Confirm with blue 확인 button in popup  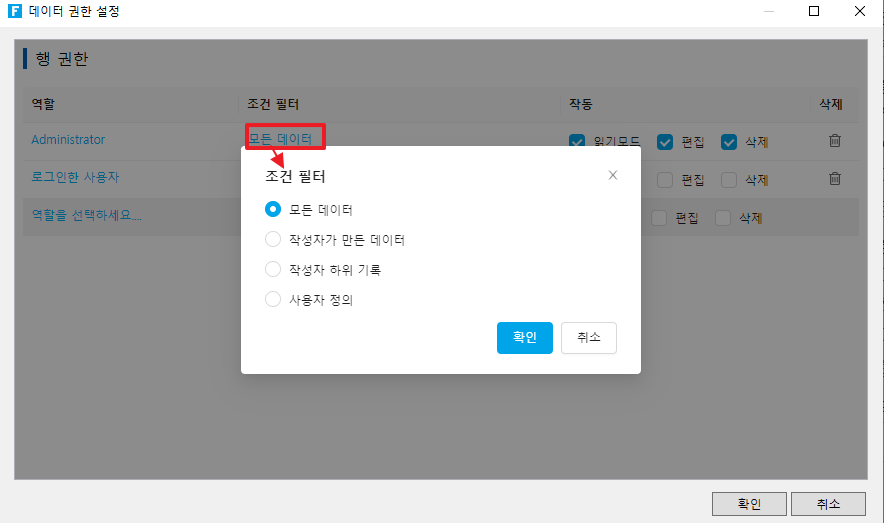[524, 338]
